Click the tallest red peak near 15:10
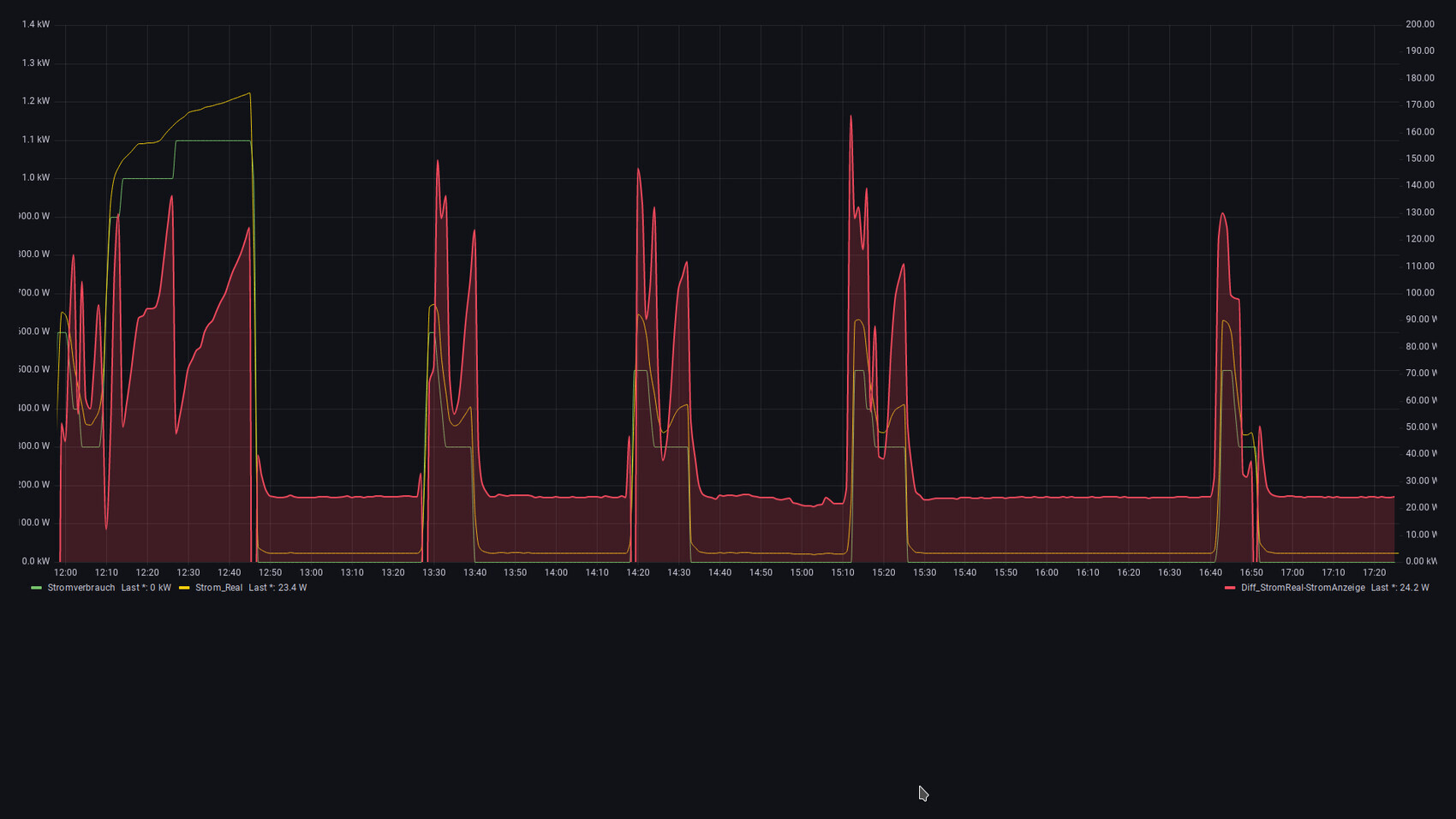 pyautogui.click(x=850, y=117)
